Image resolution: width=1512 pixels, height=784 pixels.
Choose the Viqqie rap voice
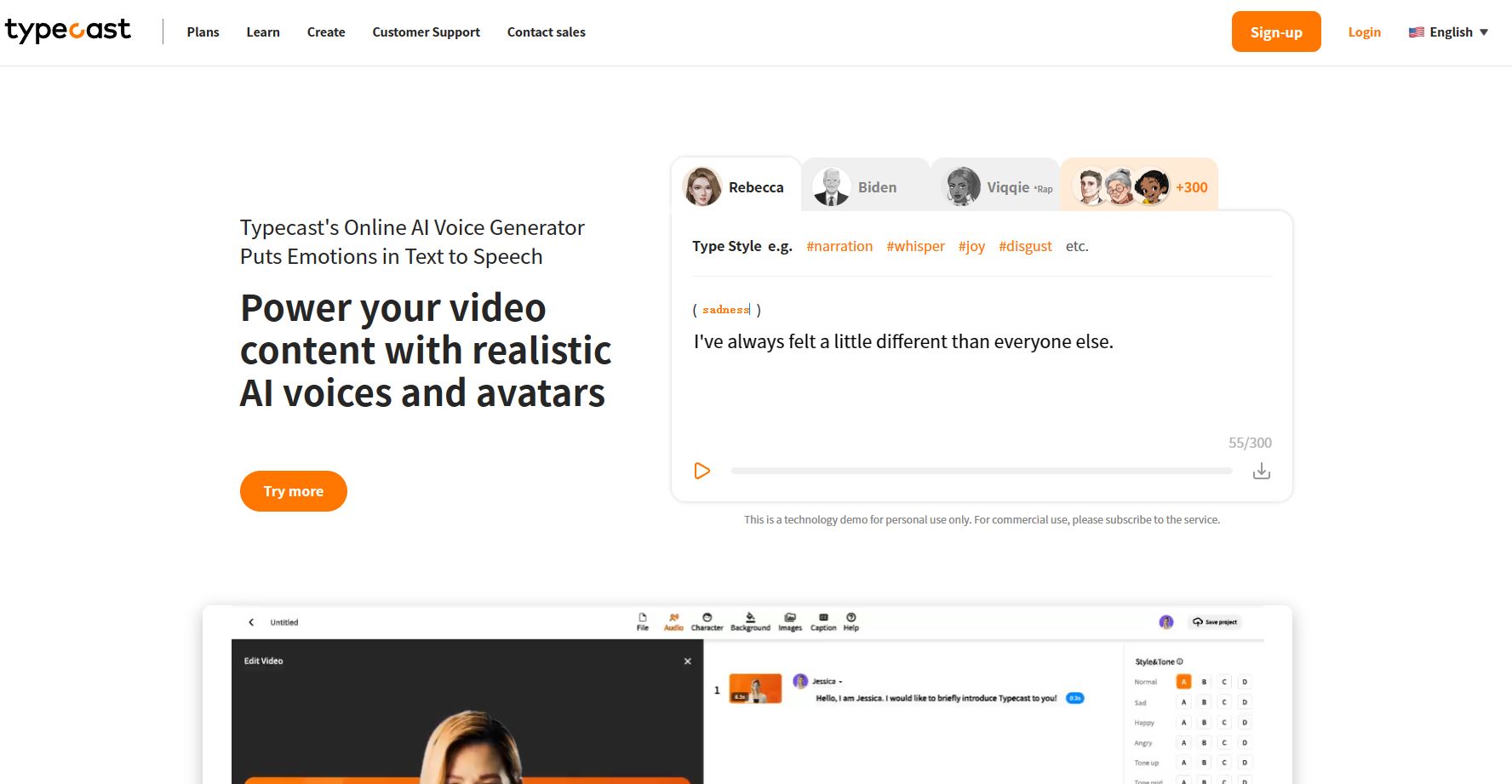[996, 187]
